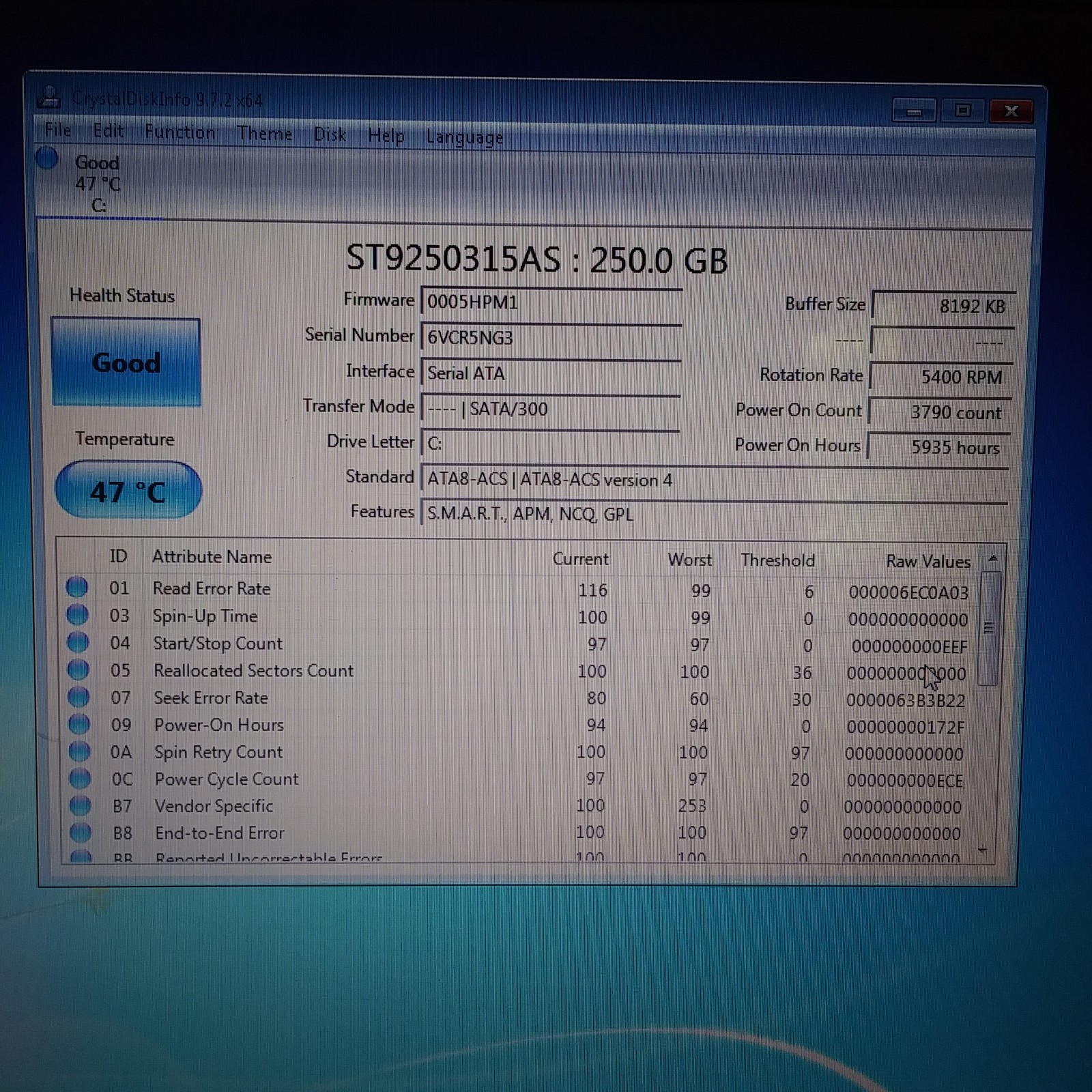Open the Theme menu
The height and width of the screenshot is (1092, 1092).
coord(264,133)
